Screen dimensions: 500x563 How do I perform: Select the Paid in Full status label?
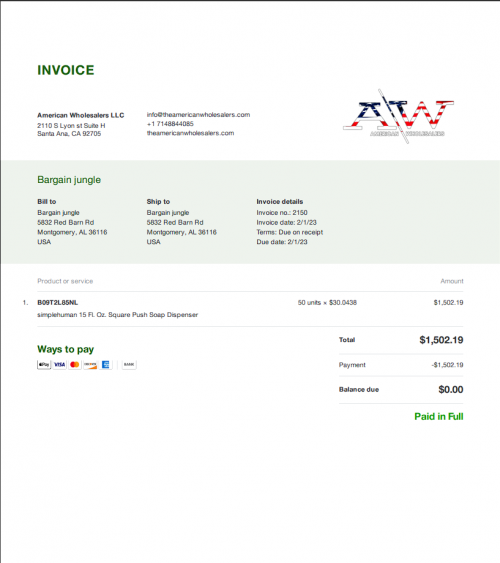(439, 417)
